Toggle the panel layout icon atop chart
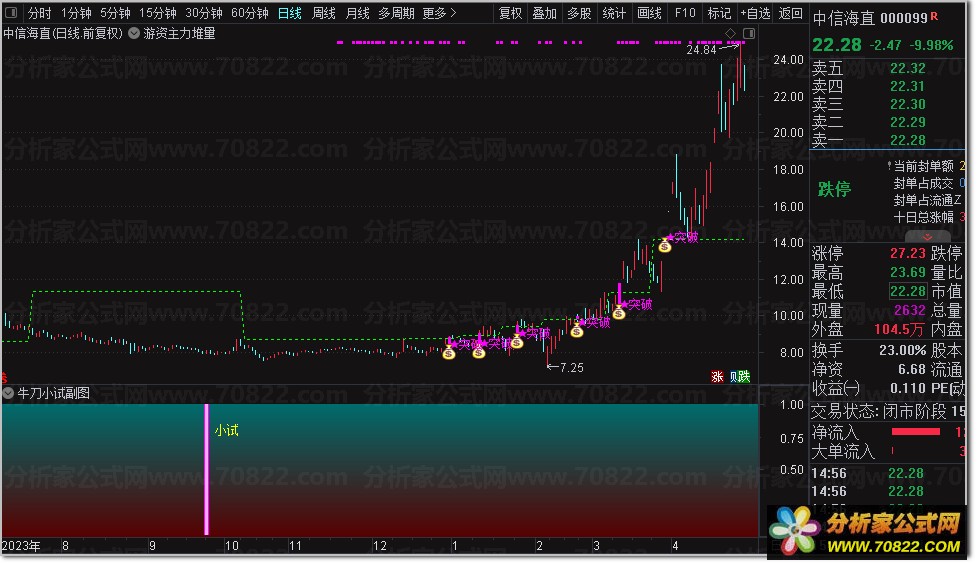The width and height of the screenshot is (977, 563). (x=749, y=33)
